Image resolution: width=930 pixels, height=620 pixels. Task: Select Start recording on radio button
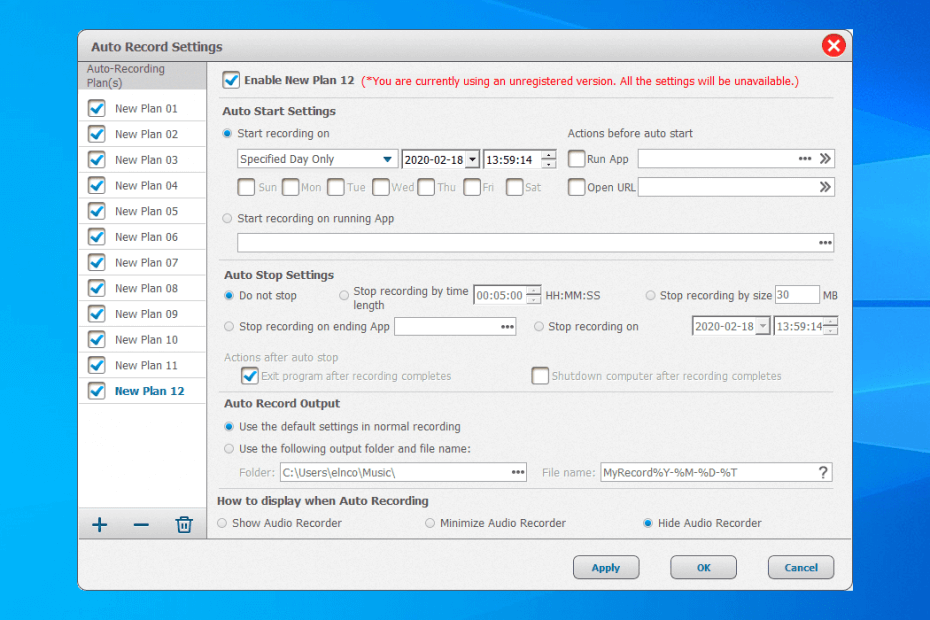tap(227, 133)
